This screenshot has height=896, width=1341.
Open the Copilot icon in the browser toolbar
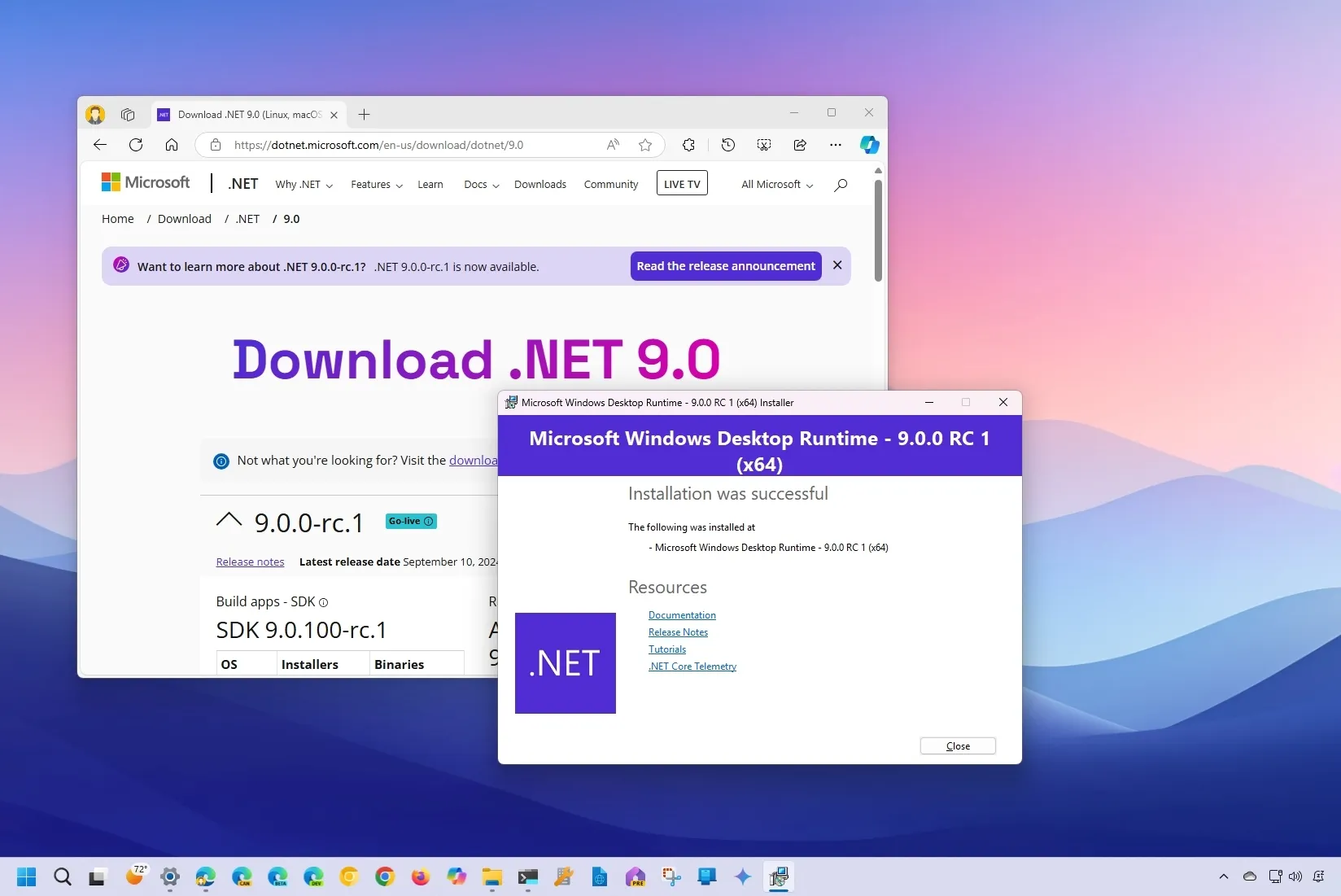pyautogui.click(x=870, y=145)
